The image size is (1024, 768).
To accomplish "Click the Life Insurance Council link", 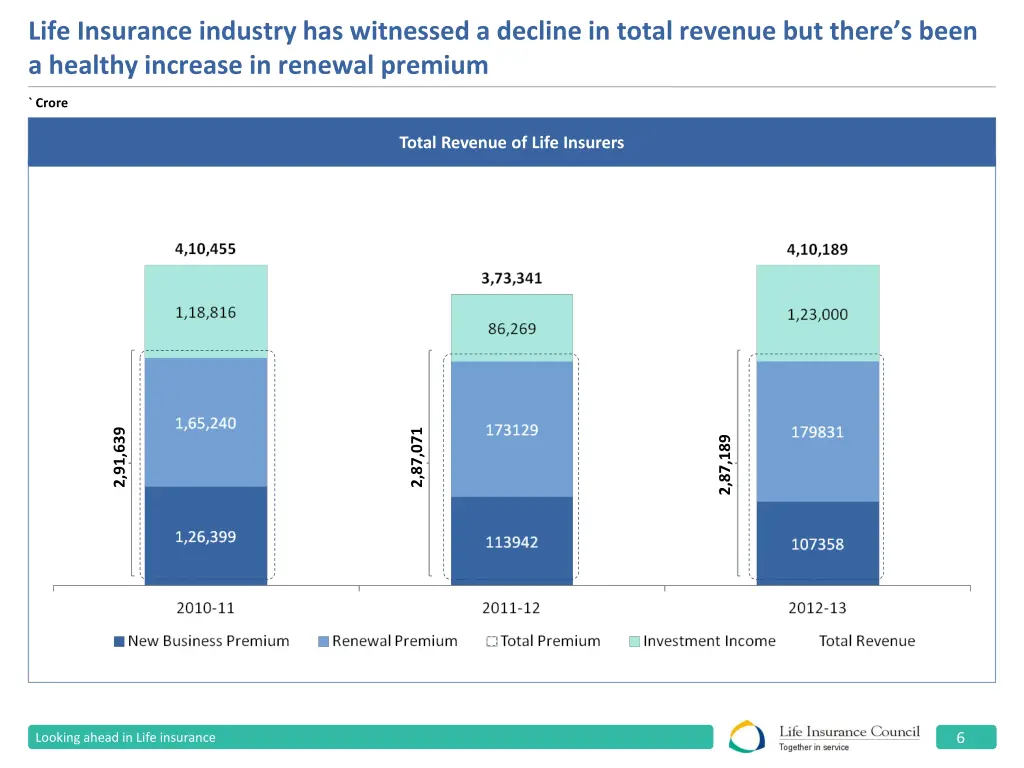I will click(849, 731).
